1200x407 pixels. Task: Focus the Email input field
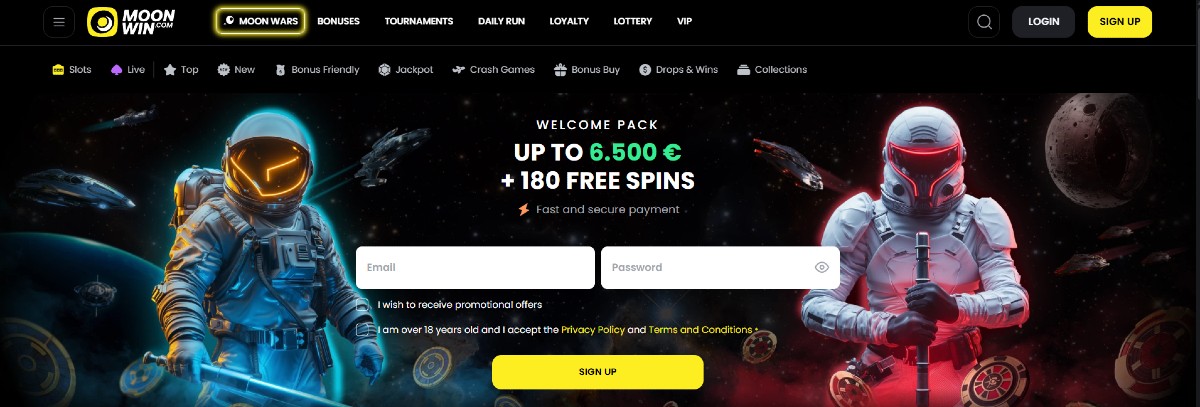click(x=475, y=268)
